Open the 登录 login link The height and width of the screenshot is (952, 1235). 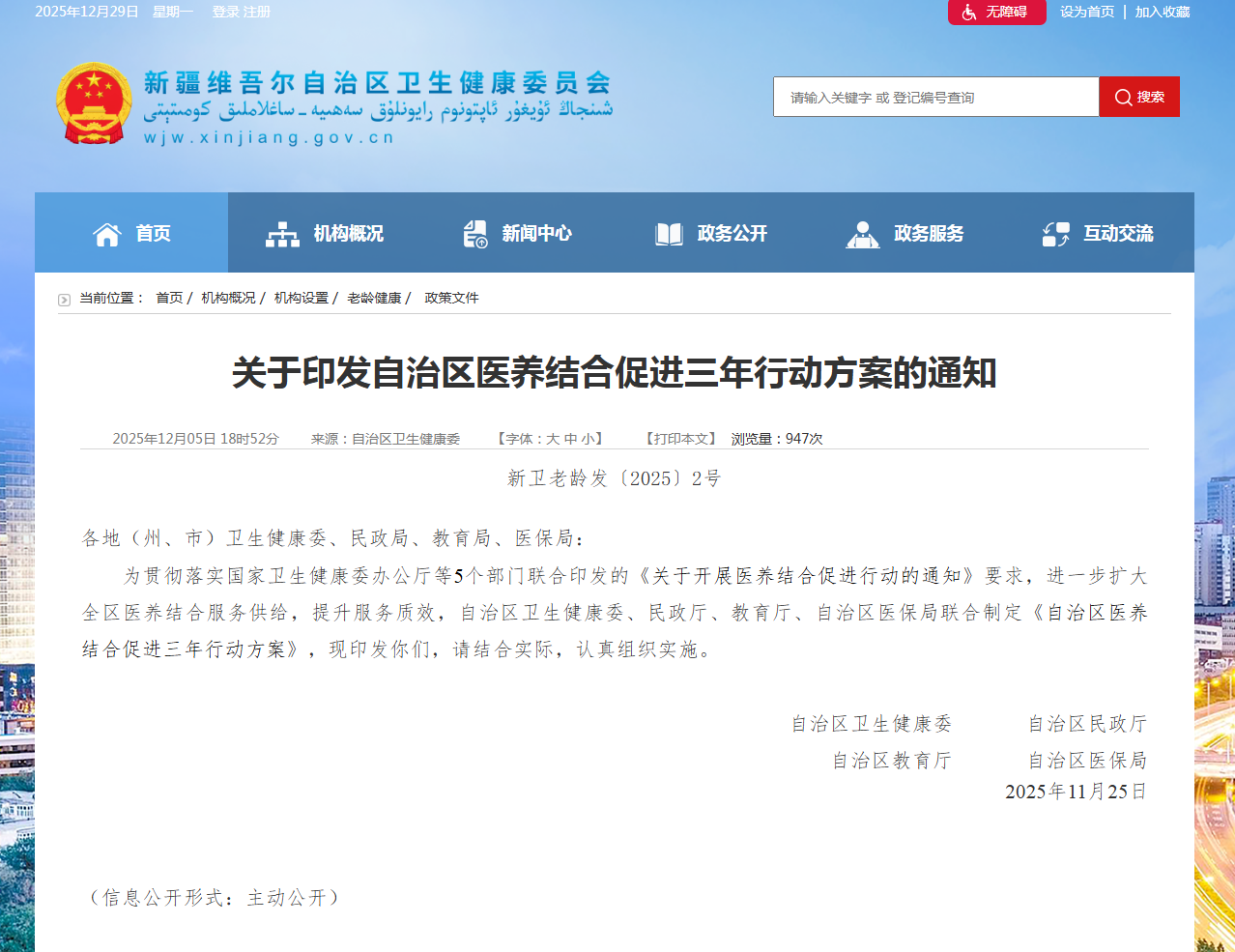[x=225, y=12]
